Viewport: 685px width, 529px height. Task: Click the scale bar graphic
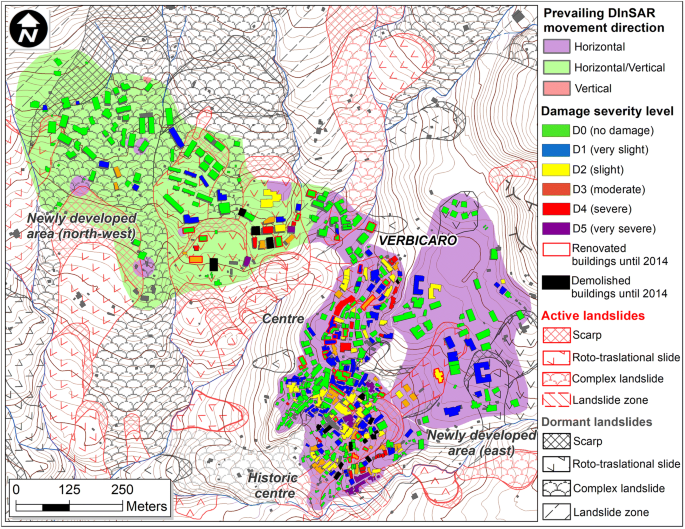coord(69,507)
